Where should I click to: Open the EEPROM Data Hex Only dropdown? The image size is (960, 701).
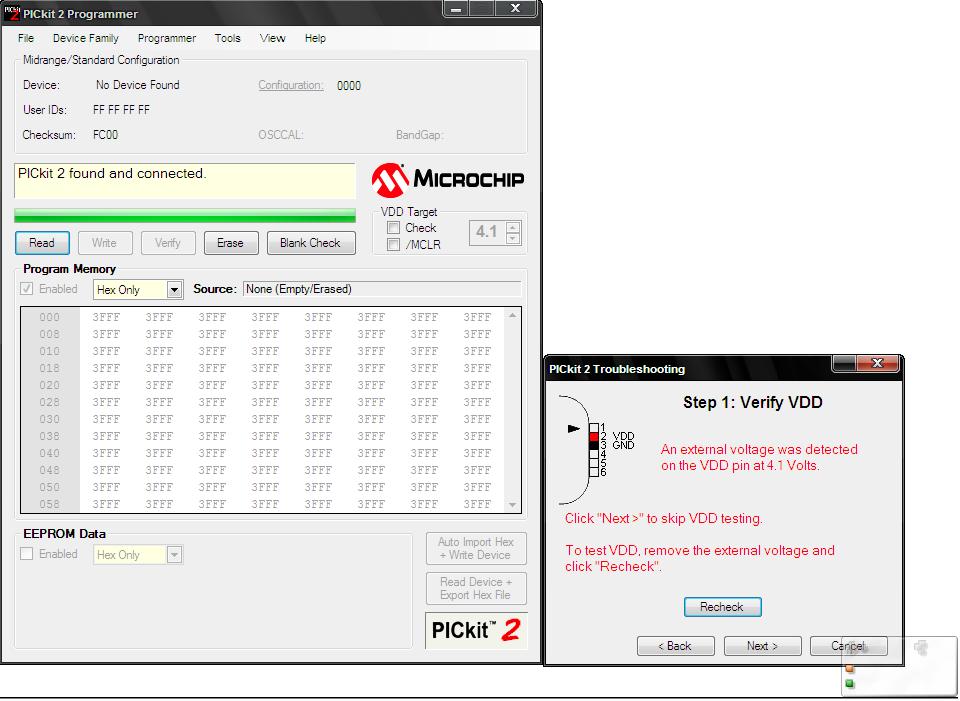(174, 555)
